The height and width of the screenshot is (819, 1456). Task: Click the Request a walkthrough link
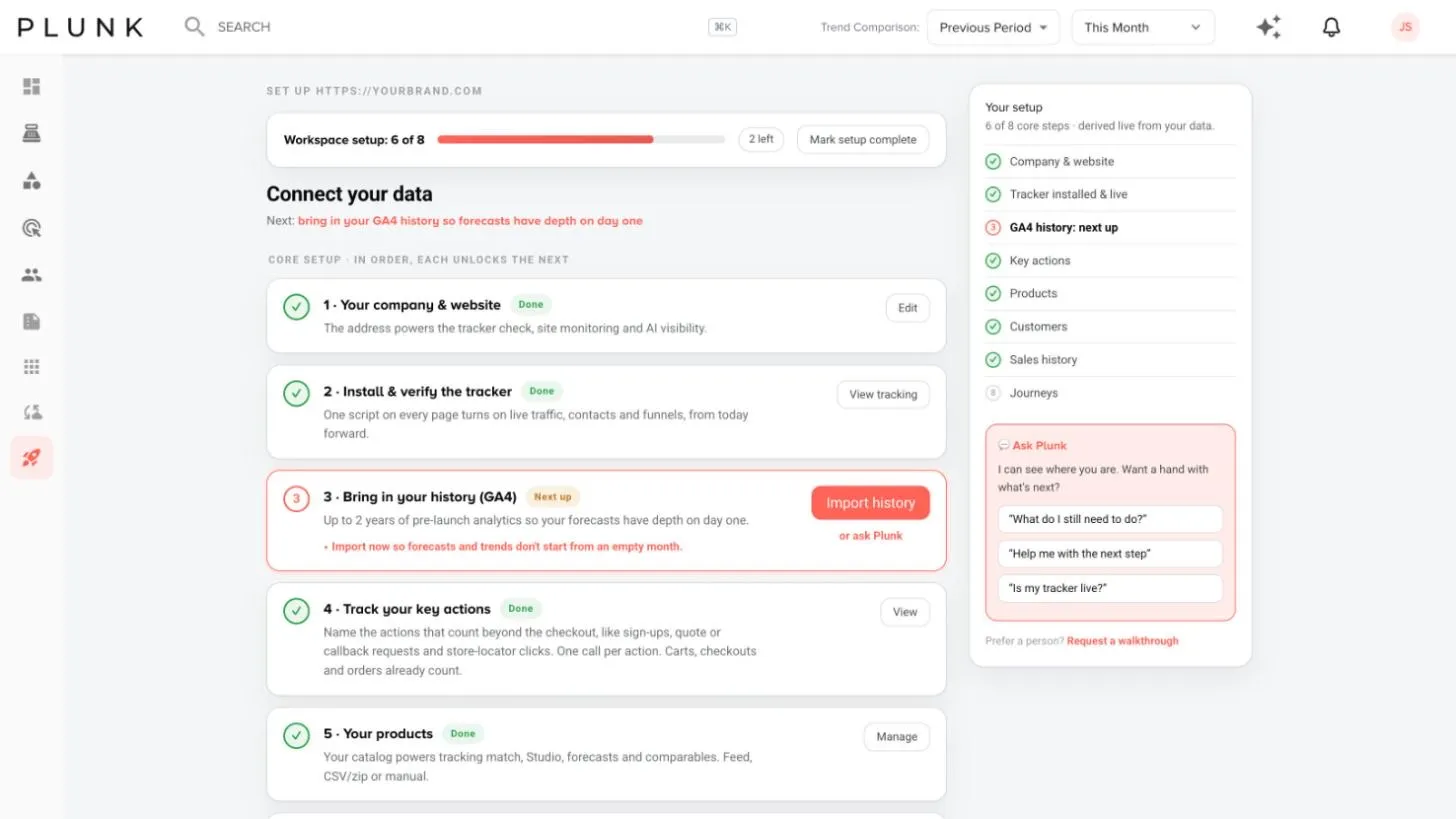coord(1122,641)
